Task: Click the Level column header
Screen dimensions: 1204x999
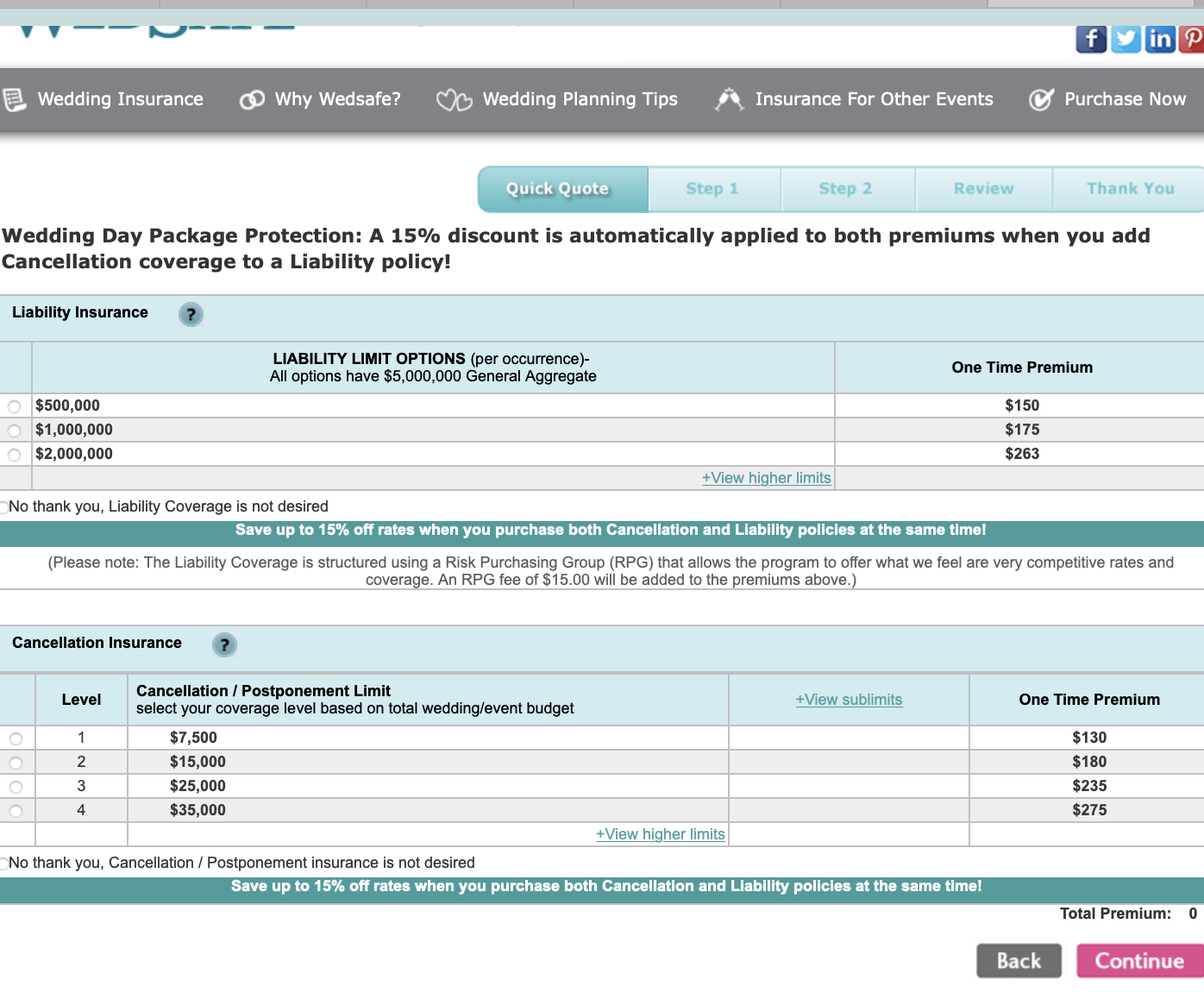Action: [x=81, y=700]
